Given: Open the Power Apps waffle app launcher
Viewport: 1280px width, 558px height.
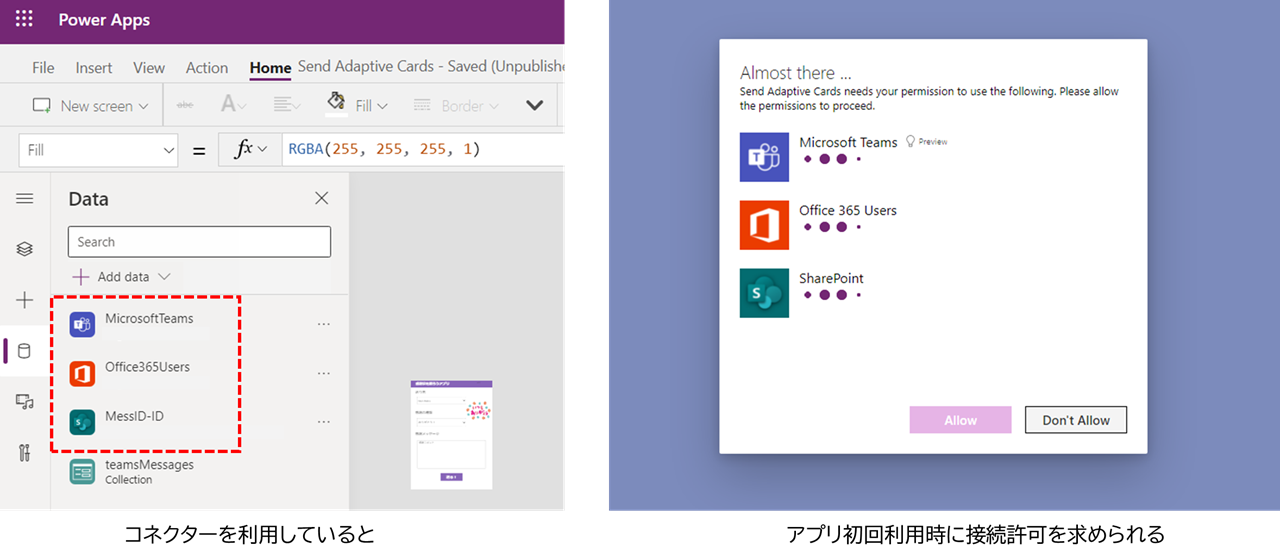Looking at the screenshot, I should click(24, 20).
